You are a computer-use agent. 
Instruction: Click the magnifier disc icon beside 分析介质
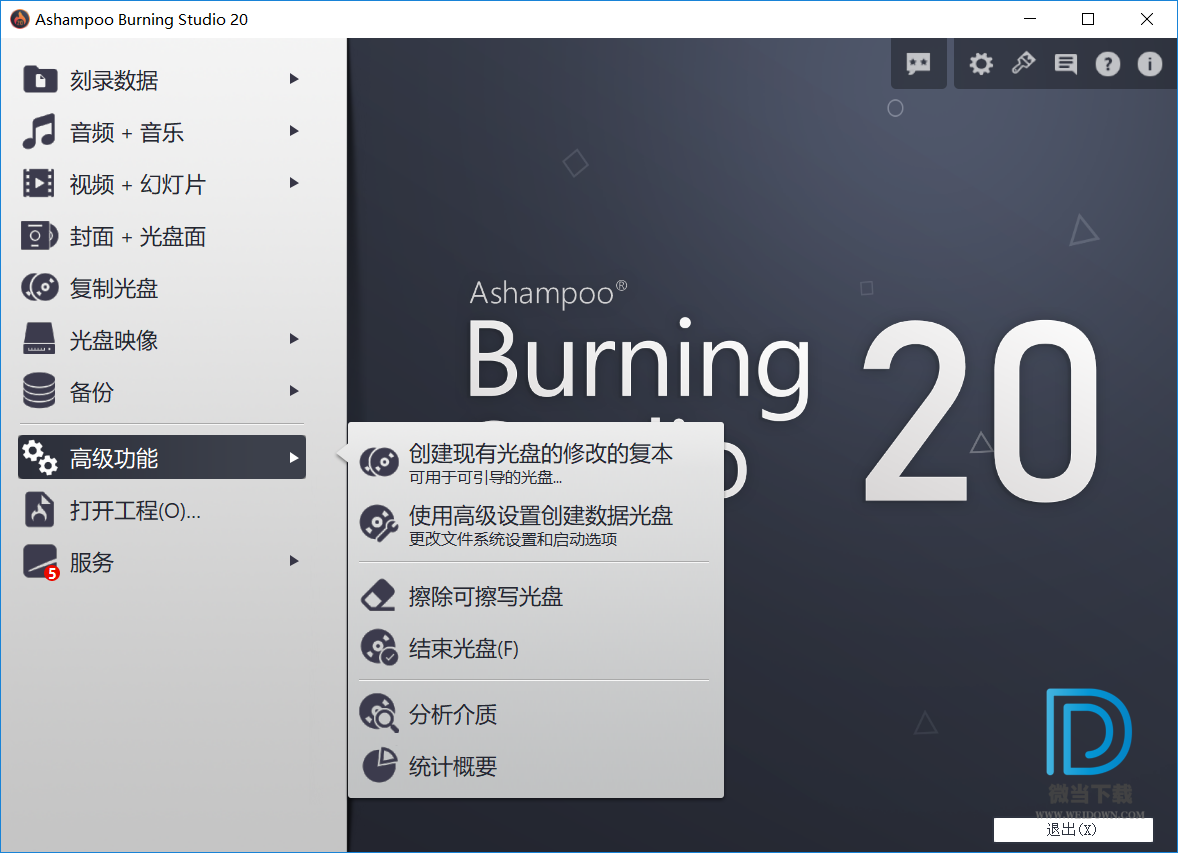click(379, 712)
